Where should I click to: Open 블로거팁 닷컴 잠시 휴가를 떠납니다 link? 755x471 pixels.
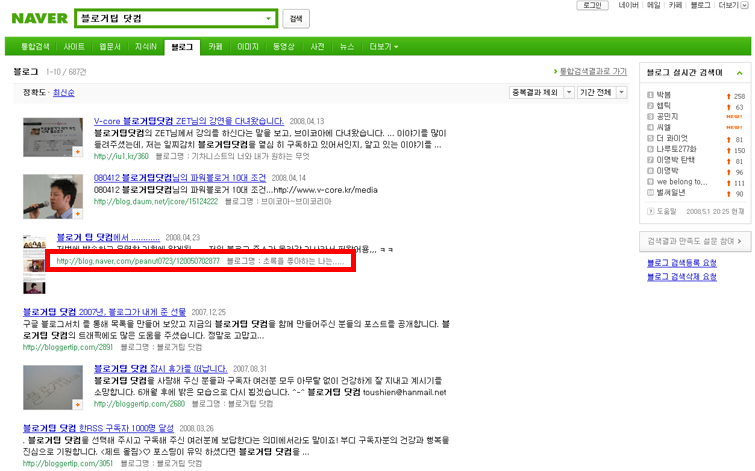(160, 369)
